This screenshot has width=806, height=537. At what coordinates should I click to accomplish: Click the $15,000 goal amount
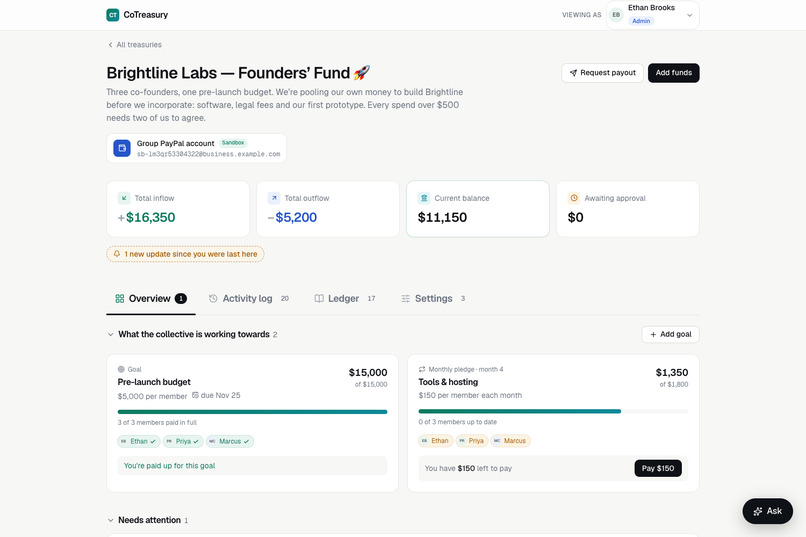click(368, 372)
